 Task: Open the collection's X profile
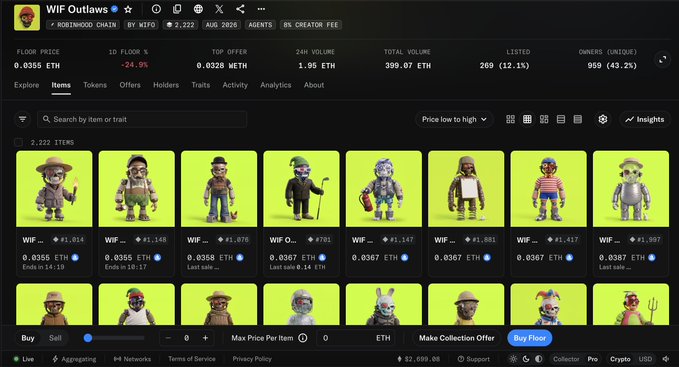pyautogui.click(x=219, y=9)
